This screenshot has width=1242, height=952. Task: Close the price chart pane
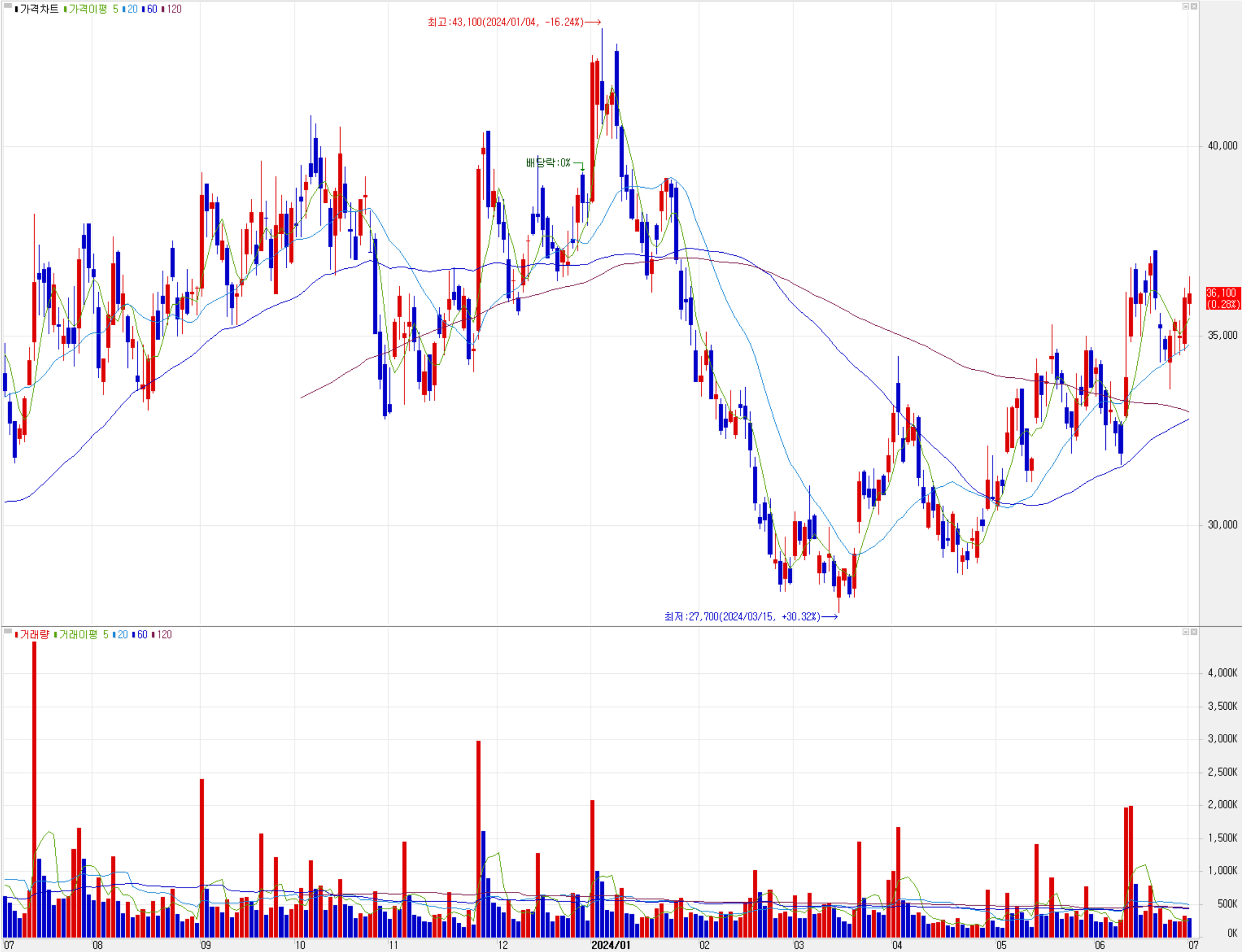tap(1193, 6)
